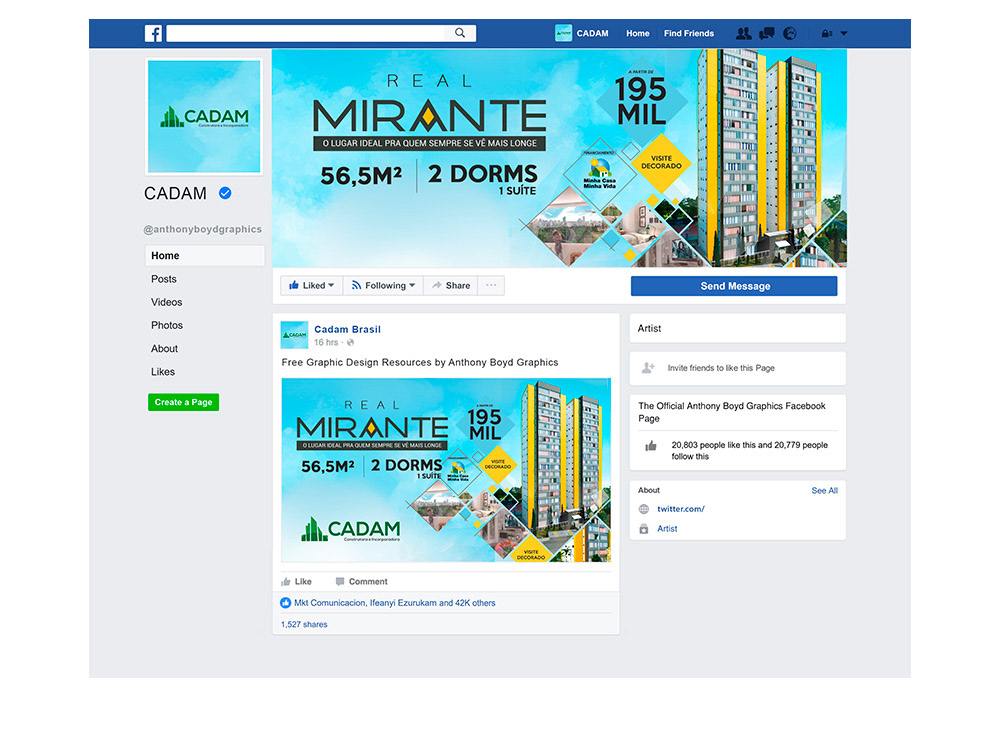The image size is (1000, 730).
Task: Open the more options ellipsis button
Action: tap(491, 286)
